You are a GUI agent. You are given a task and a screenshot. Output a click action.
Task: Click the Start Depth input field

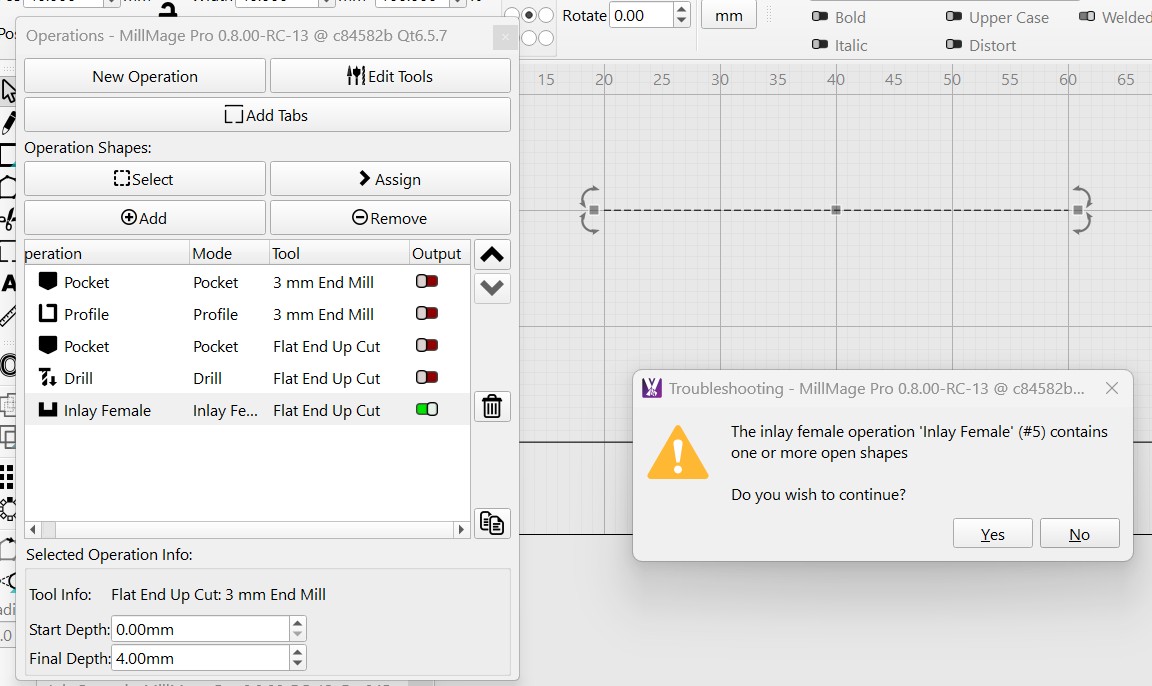(x=200, y=630)
